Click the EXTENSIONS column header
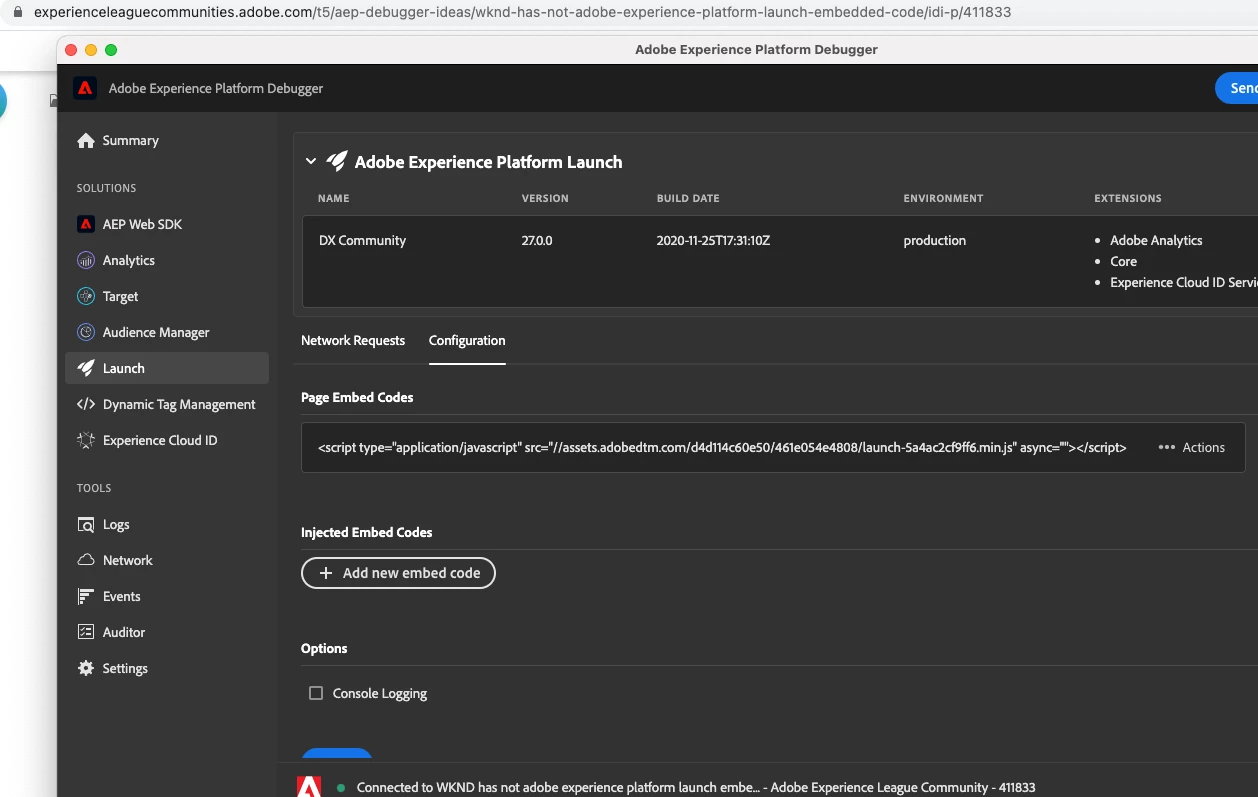Viewport: 1258px width, 797px height. click(1128, 198)
